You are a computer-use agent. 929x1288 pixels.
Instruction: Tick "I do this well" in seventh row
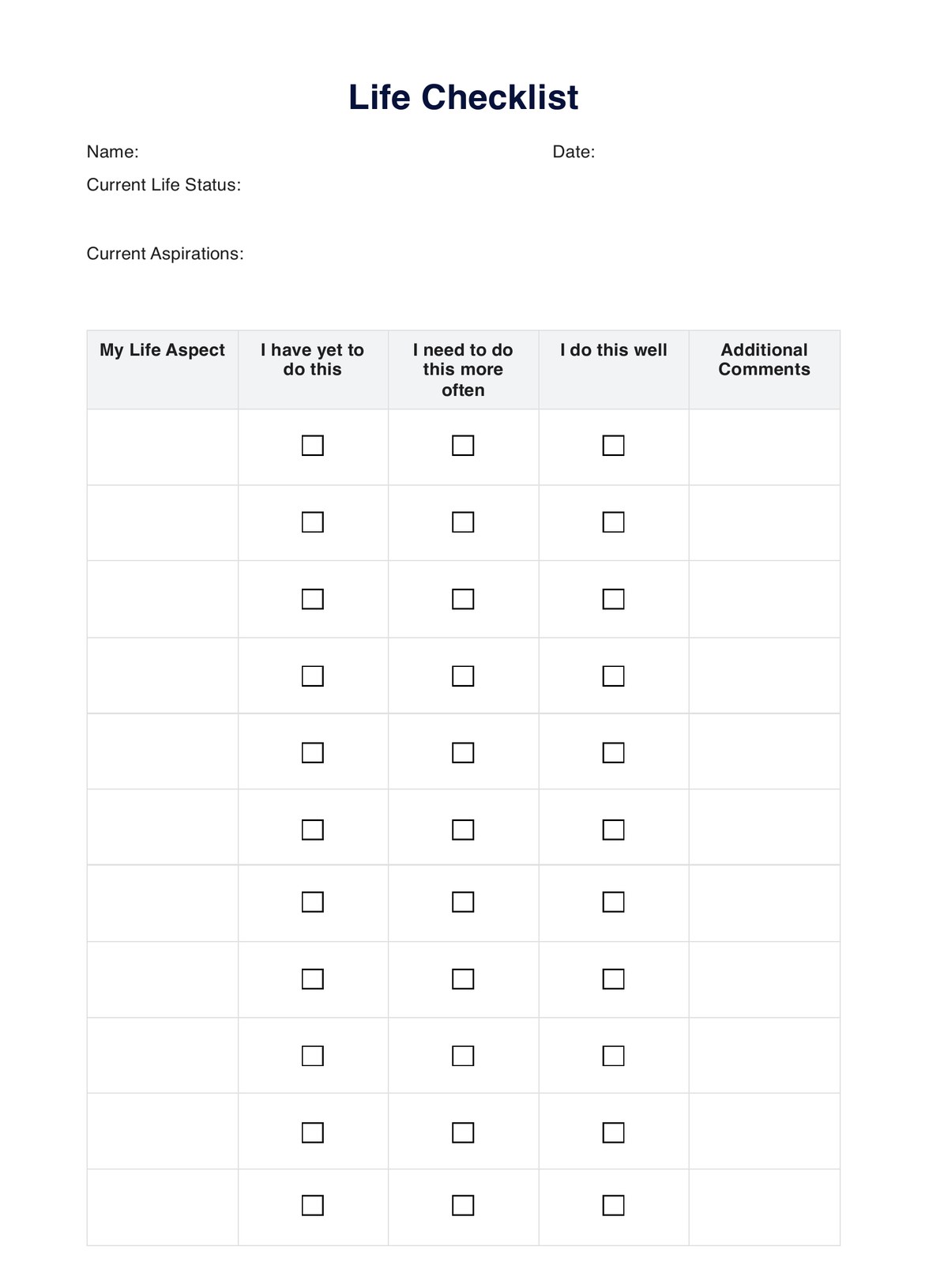[x=614, y=902]
